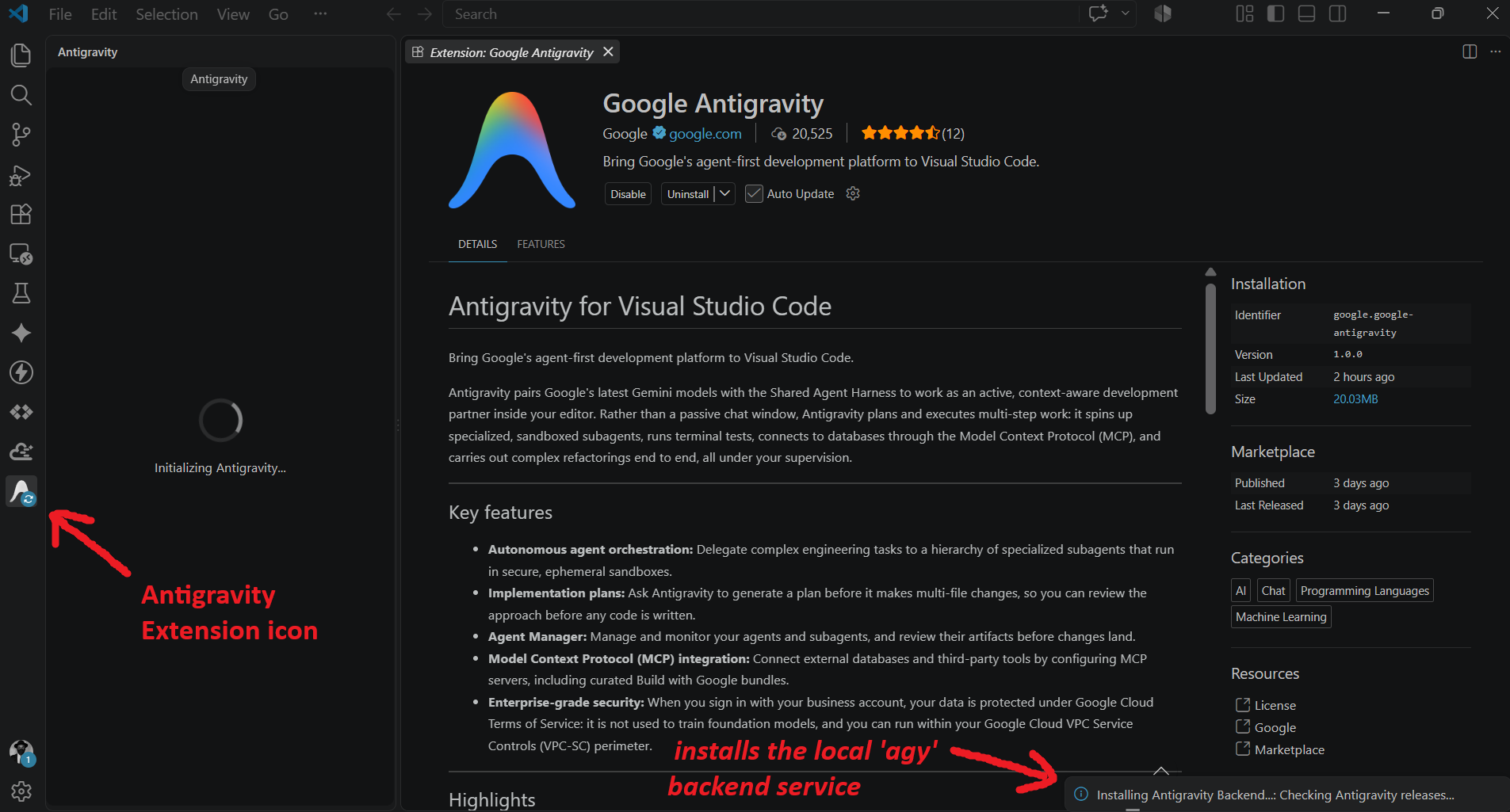The image size is (1510, 812).
Task: Uninstall the Google Antigravity extension
Action: pyautogui.click(x=688, y=194)
